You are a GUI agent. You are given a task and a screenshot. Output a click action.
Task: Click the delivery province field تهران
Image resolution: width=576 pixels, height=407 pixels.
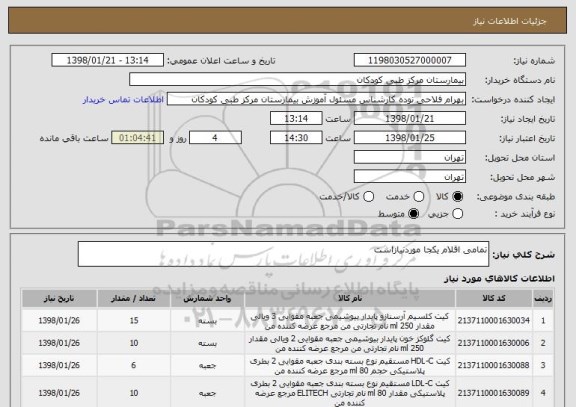click(x=410, y=158)
